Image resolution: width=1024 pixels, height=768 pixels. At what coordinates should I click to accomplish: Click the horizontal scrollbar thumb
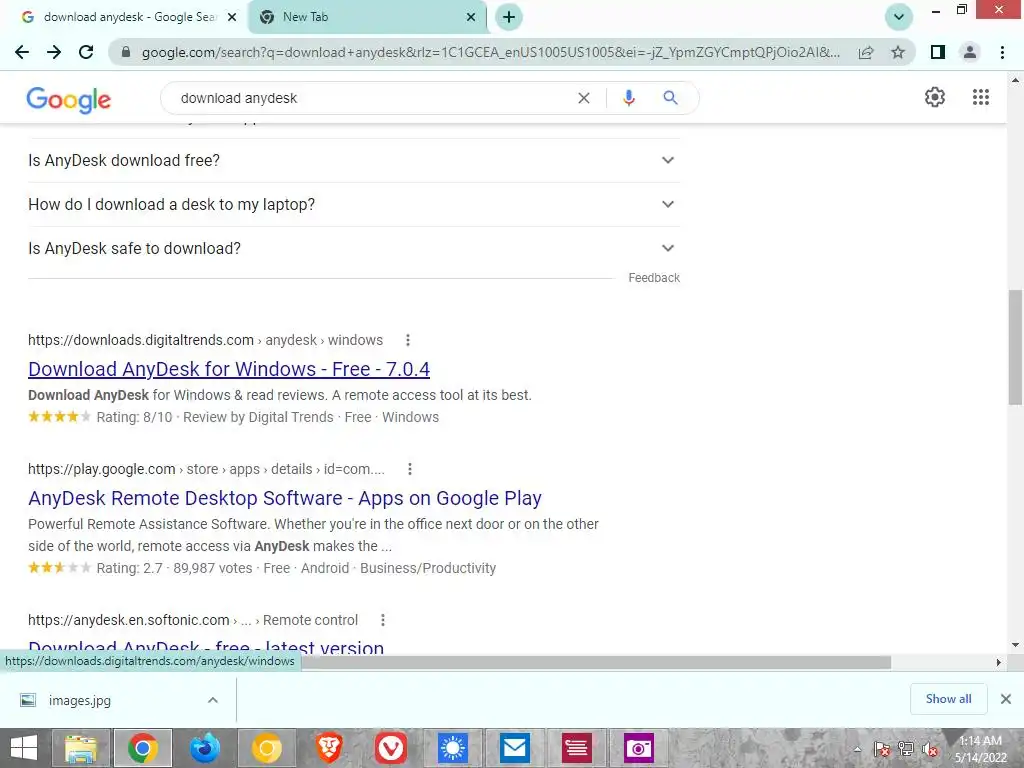pyautogui.click(x=596, y=662)
